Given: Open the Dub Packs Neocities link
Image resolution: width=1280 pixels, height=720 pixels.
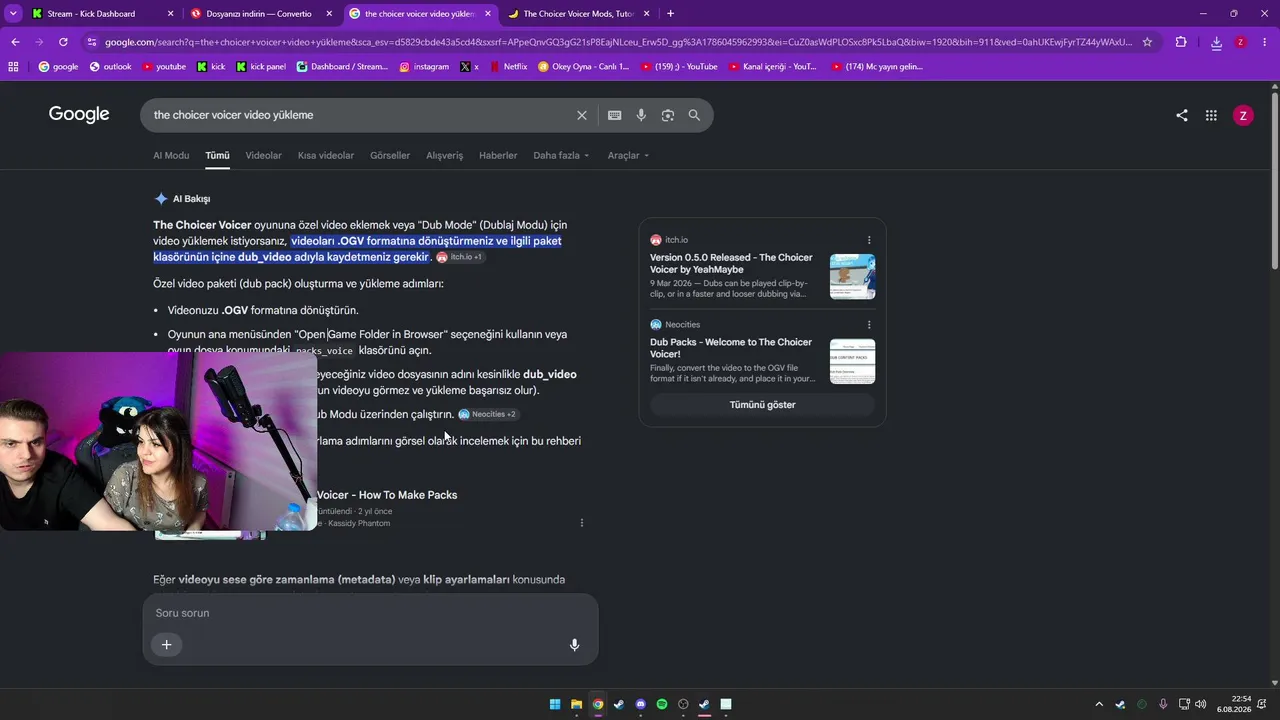Looking at the screenshot, I should [731, 348].
